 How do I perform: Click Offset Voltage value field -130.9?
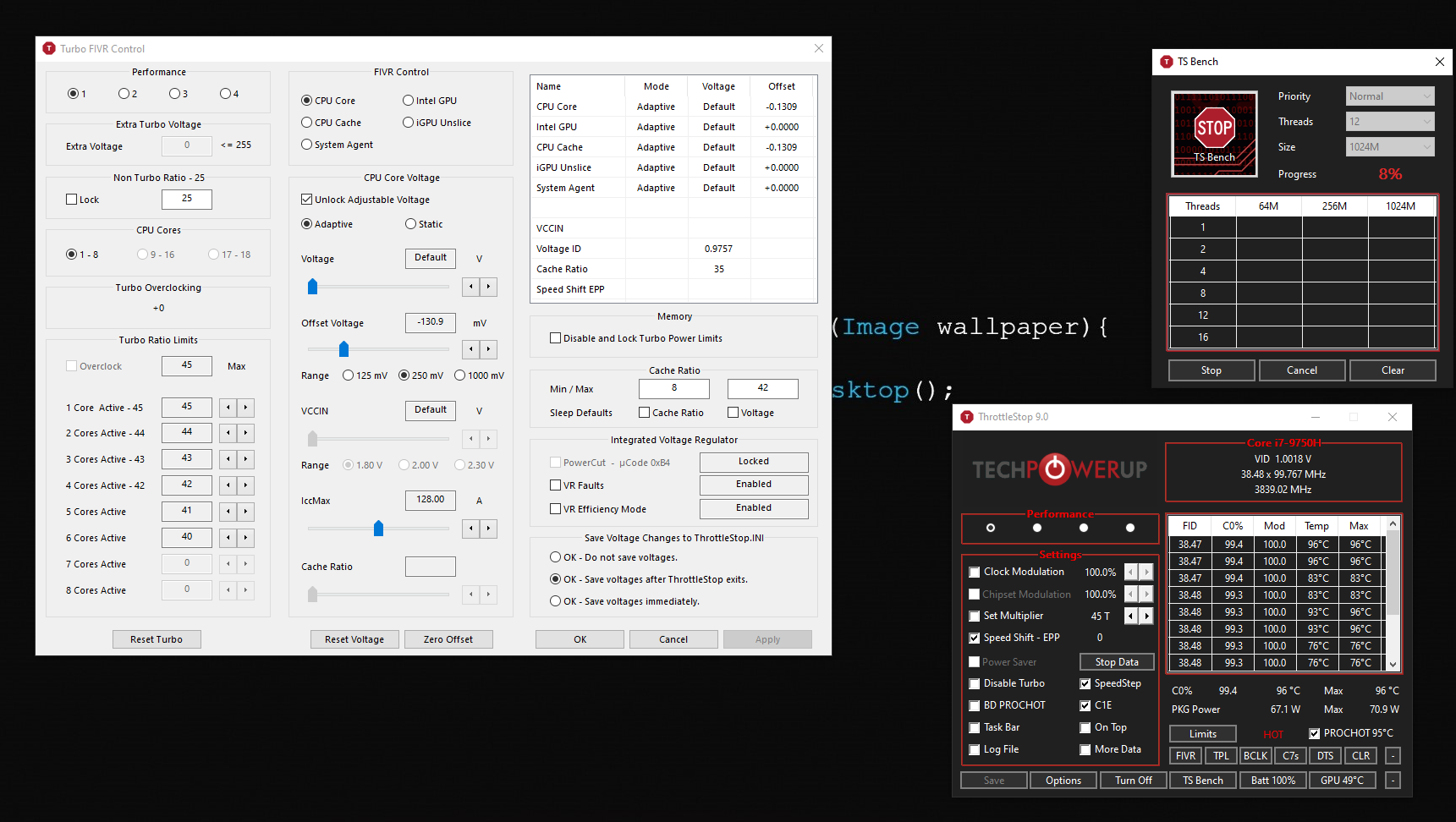point(431,322)
